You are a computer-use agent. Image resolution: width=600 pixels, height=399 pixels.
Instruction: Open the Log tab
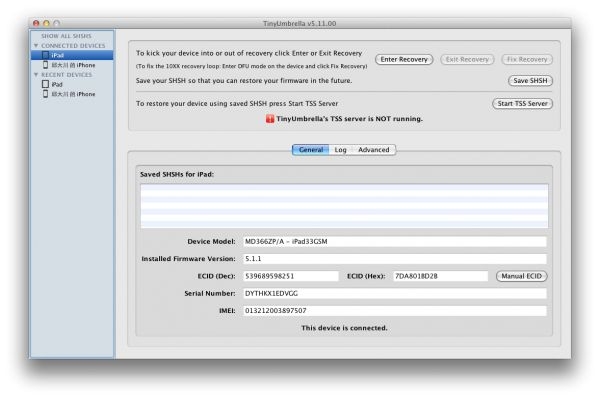[x=340, y=150]
